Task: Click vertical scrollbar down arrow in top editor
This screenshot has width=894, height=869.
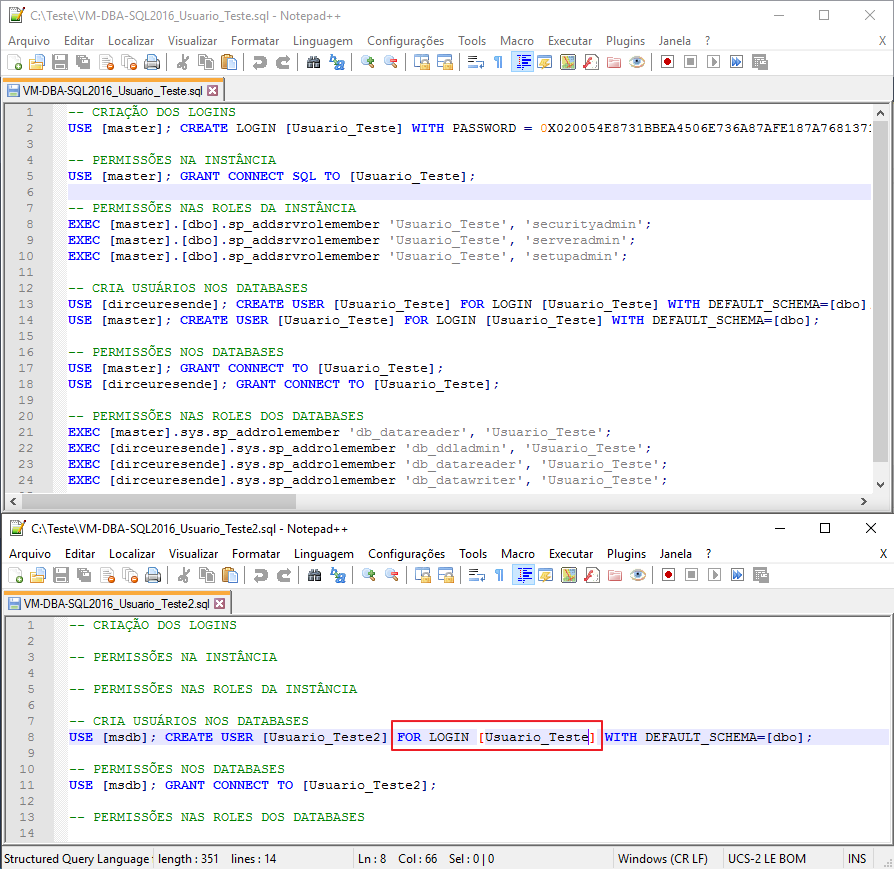Action: [880, 485]
